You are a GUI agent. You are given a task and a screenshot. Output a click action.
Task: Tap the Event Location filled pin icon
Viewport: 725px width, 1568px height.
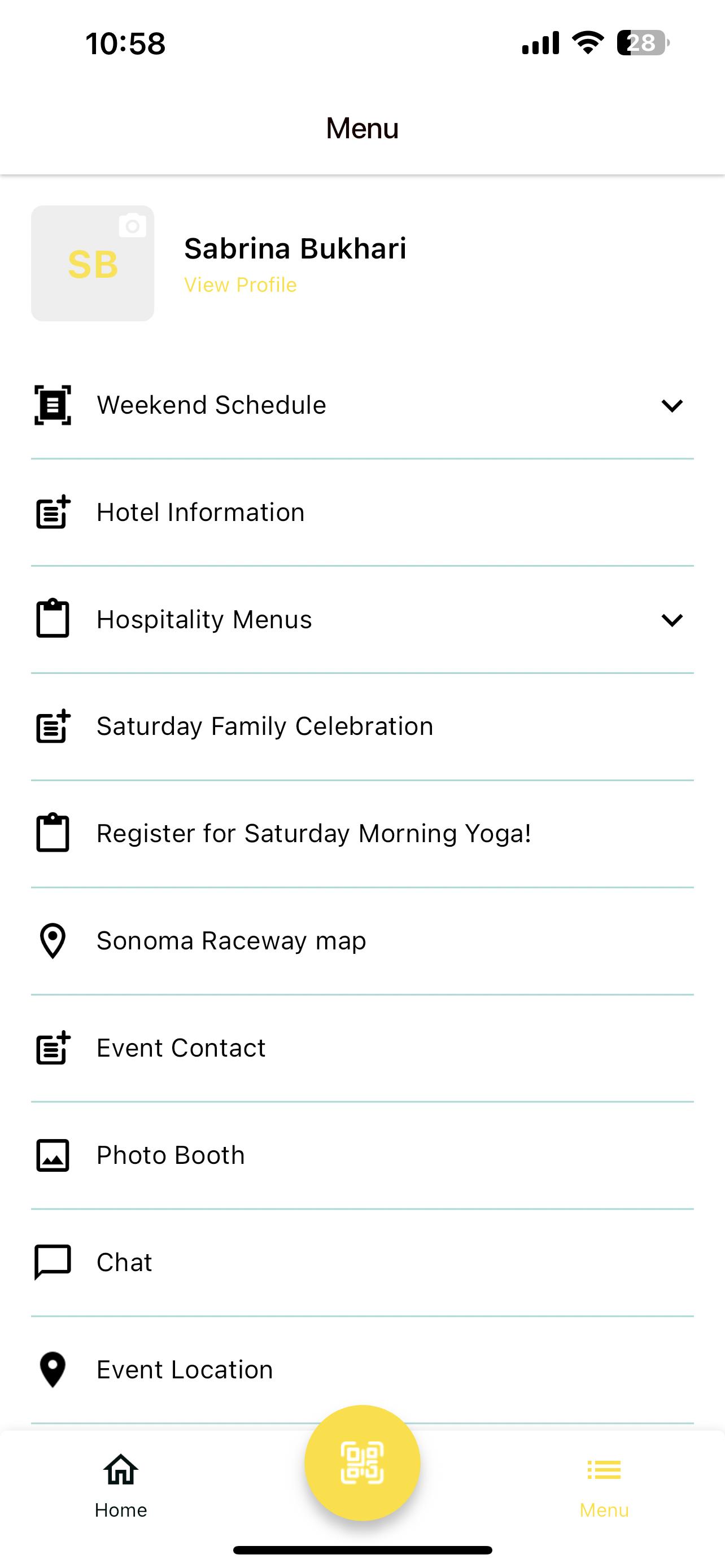[53, 1369]
